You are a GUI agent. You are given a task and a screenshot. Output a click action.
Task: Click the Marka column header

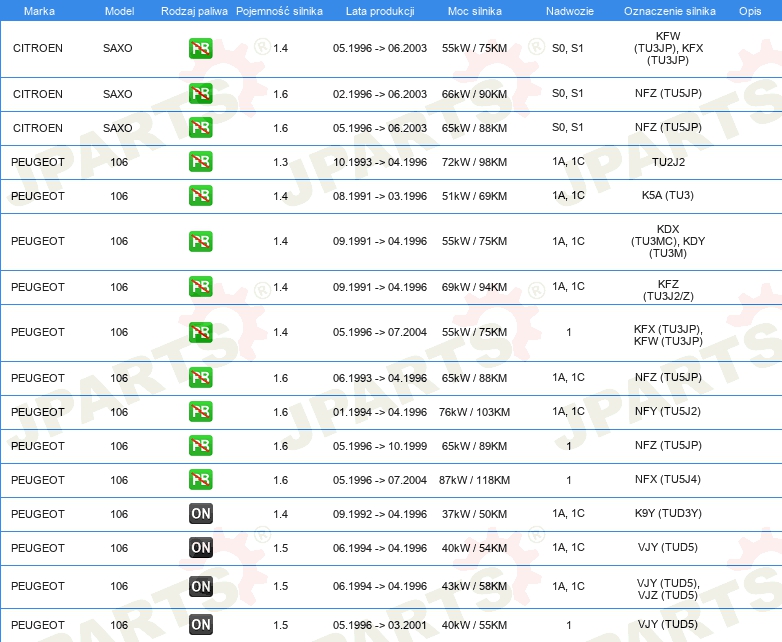(x=39, y=11)
